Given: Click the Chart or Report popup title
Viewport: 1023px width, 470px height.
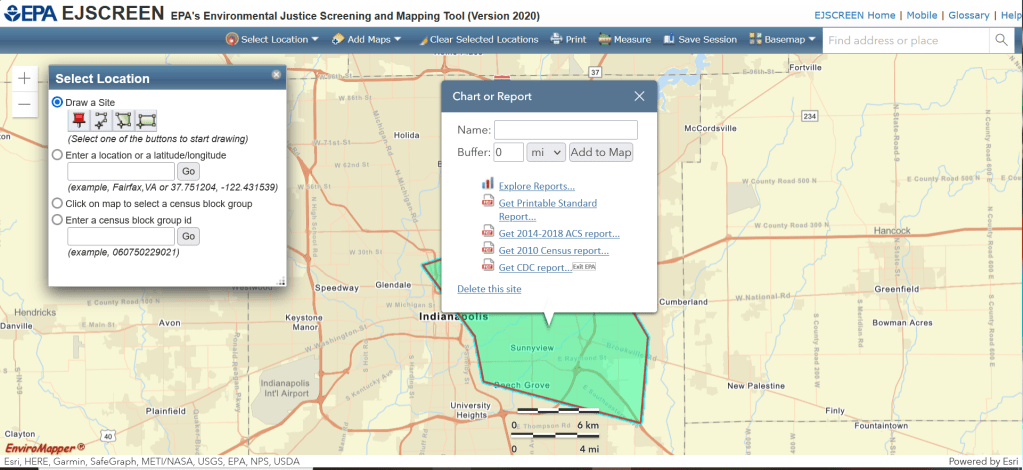Looking at the screenshot, I should click(492, 97).
